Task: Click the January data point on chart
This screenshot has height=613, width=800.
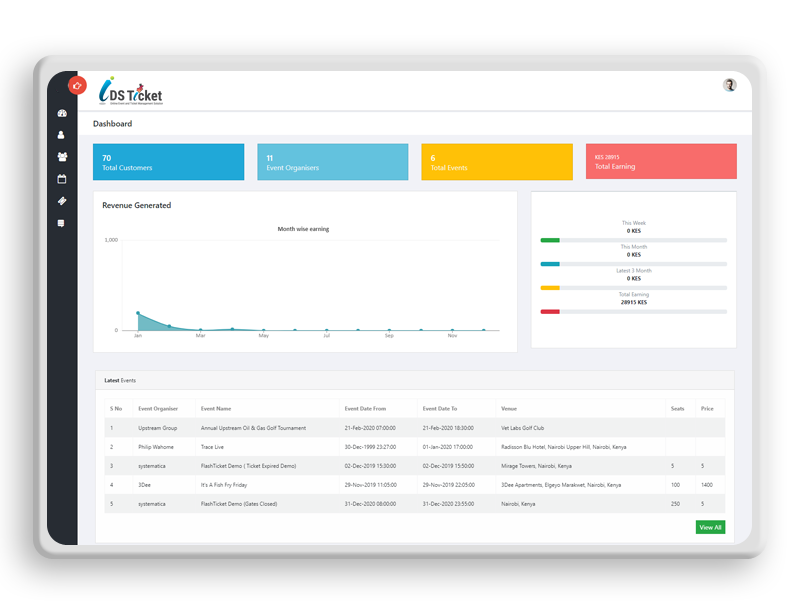Action: 138,314
